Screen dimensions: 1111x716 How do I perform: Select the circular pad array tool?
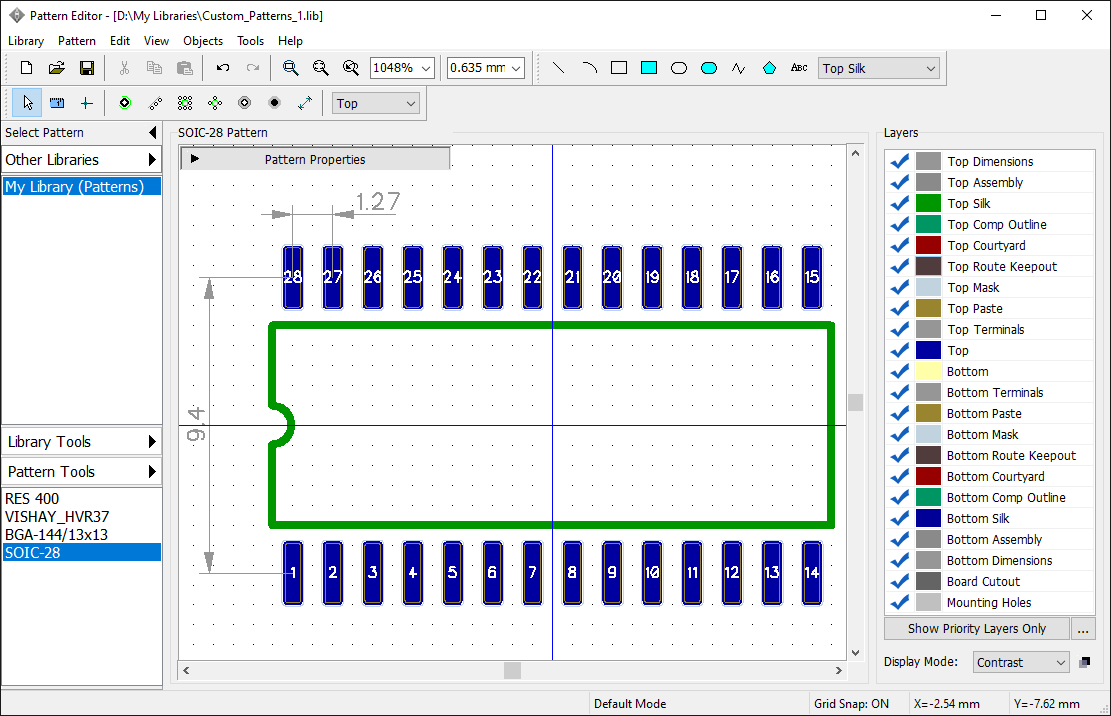click(215, 103)
